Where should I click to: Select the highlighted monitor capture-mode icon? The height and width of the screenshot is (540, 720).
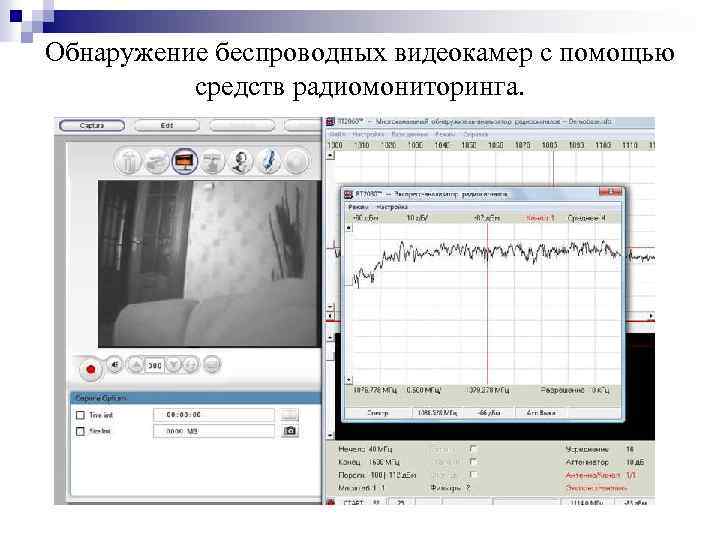(185, 161)
